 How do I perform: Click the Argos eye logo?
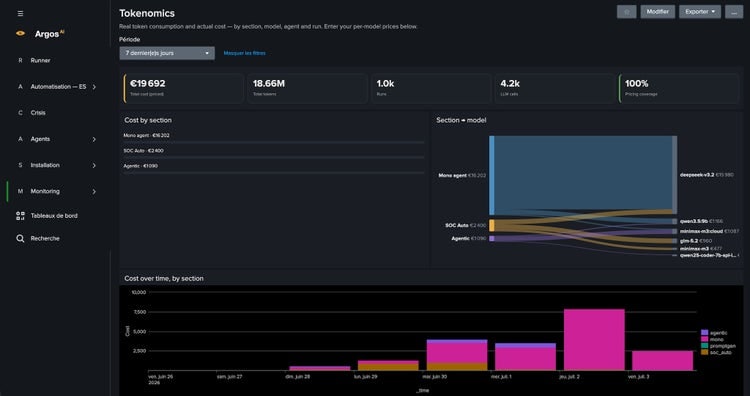(x=20, y=33)
